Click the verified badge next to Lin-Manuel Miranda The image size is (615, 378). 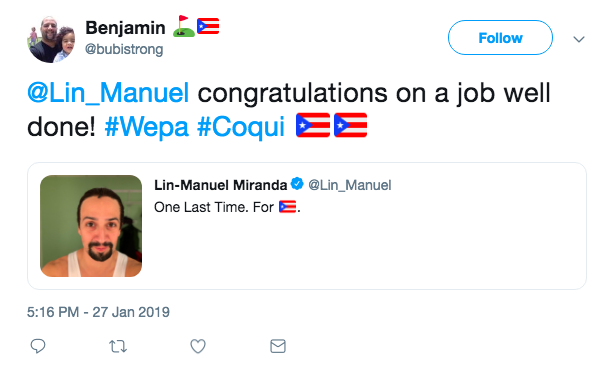(297, 184)
